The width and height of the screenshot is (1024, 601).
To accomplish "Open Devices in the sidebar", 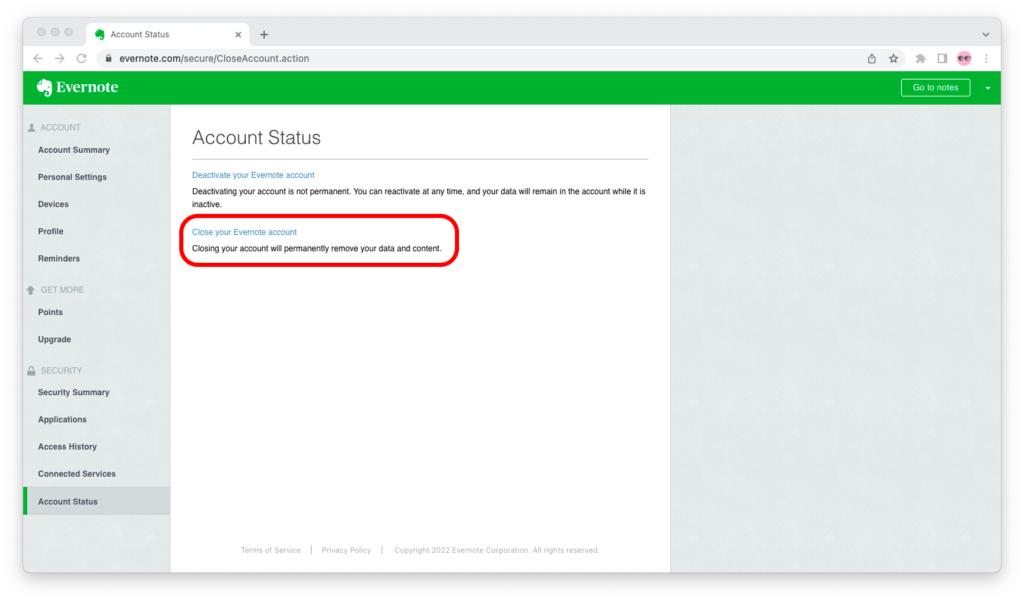I will (53, 204).
